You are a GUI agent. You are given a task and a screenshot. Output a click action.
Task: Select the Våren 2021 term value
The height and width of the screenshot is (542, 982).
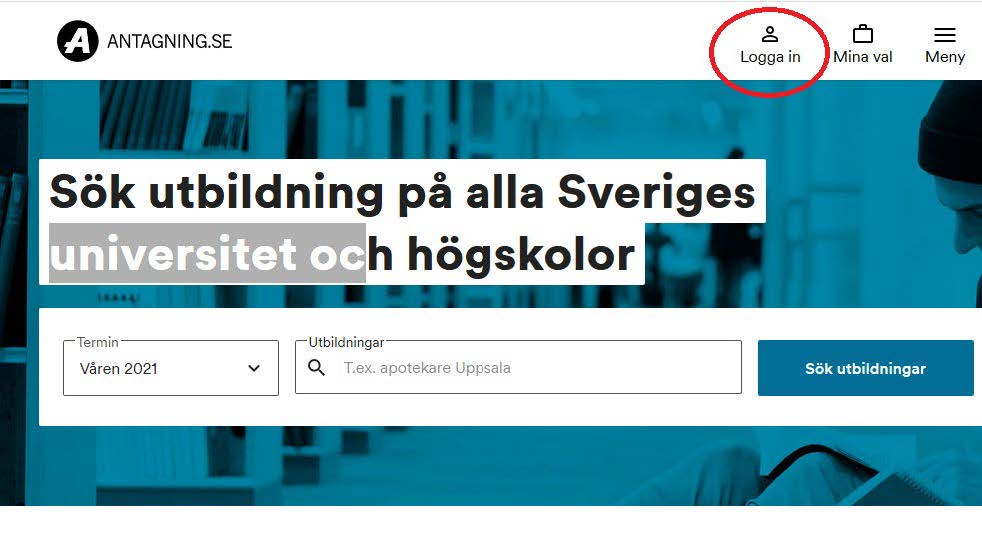[118, 368]
